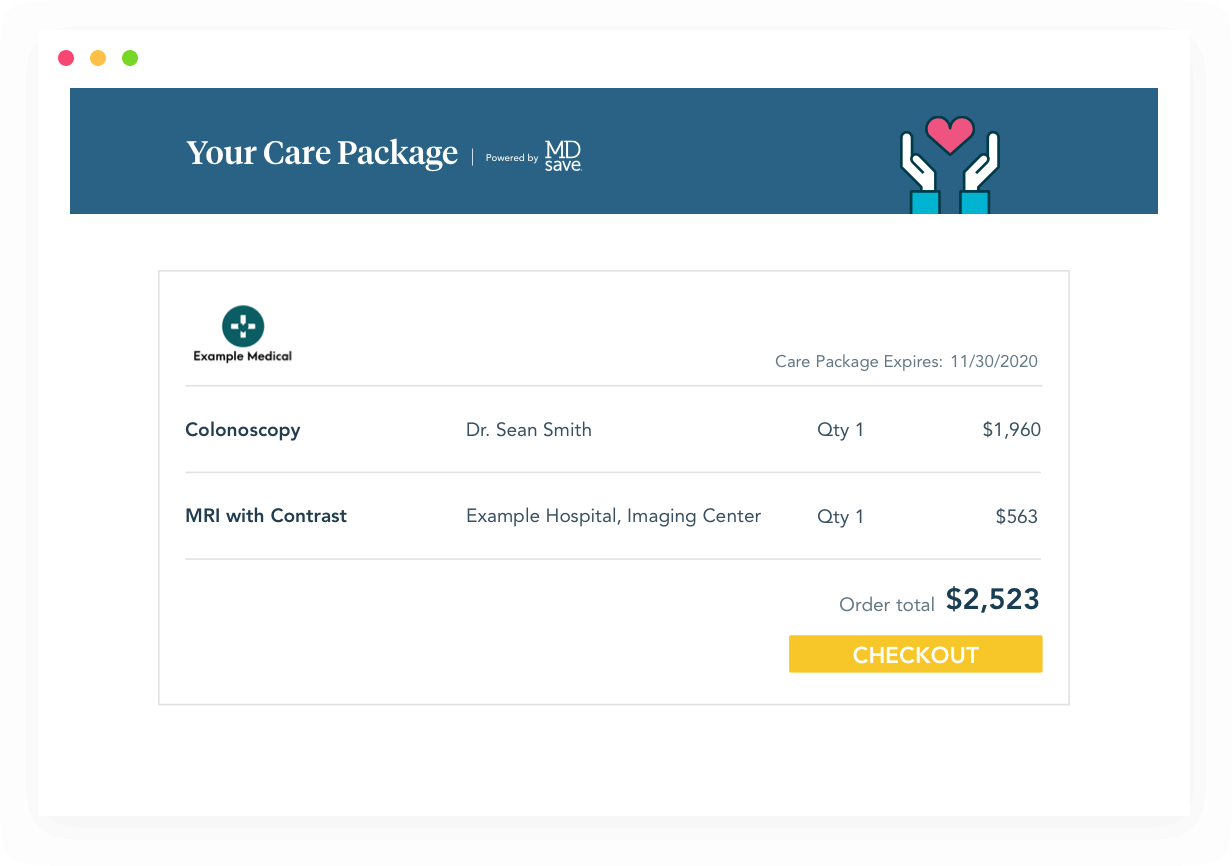The height and width of the screenshot is (866, 1232).
Task: Click Dr. Sean Smith's name
Action: tap(529, 429)
